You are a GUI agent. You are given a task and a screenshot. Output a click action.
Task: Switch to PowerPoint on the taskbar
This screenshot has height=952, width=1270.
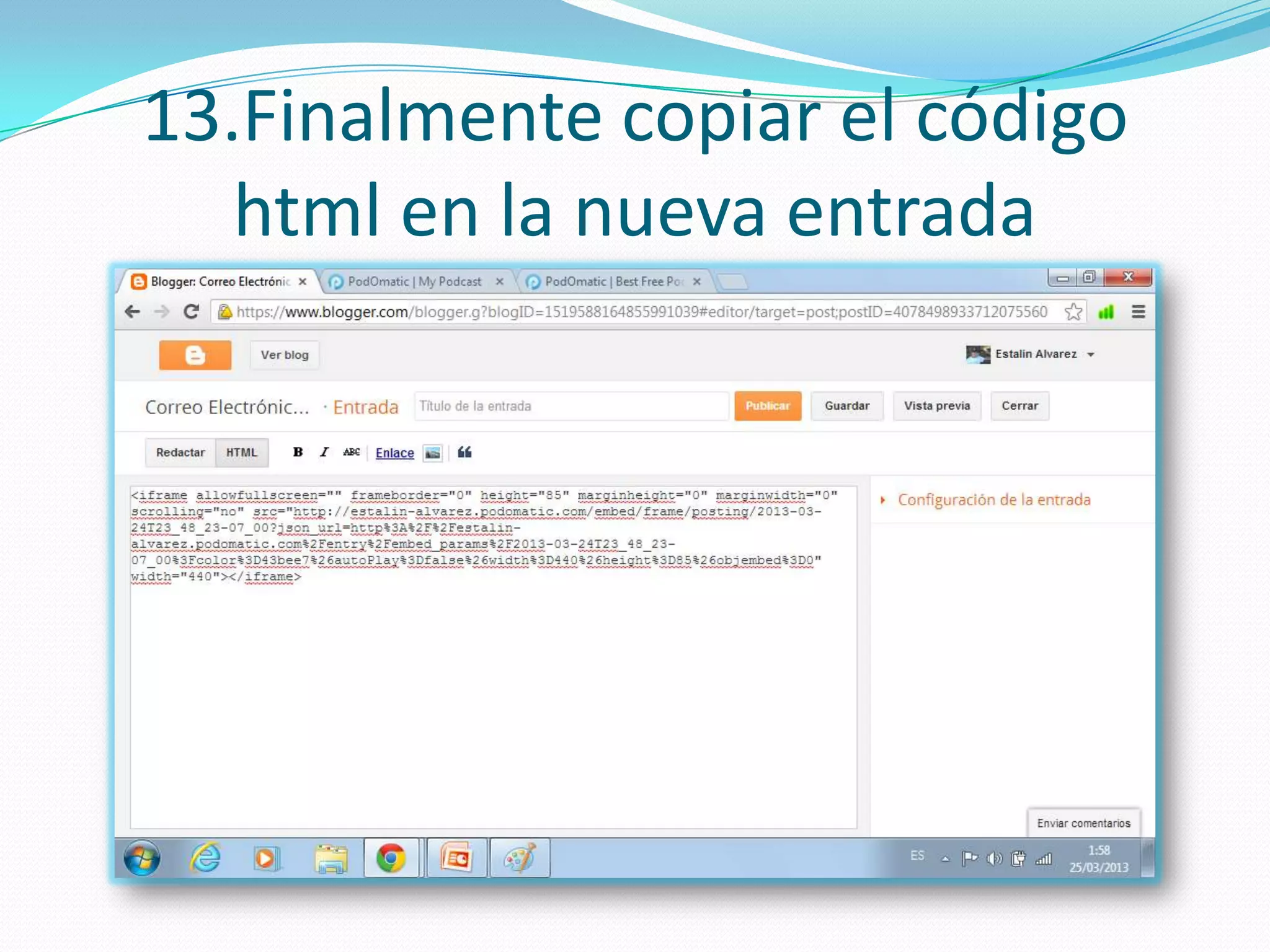456,858
